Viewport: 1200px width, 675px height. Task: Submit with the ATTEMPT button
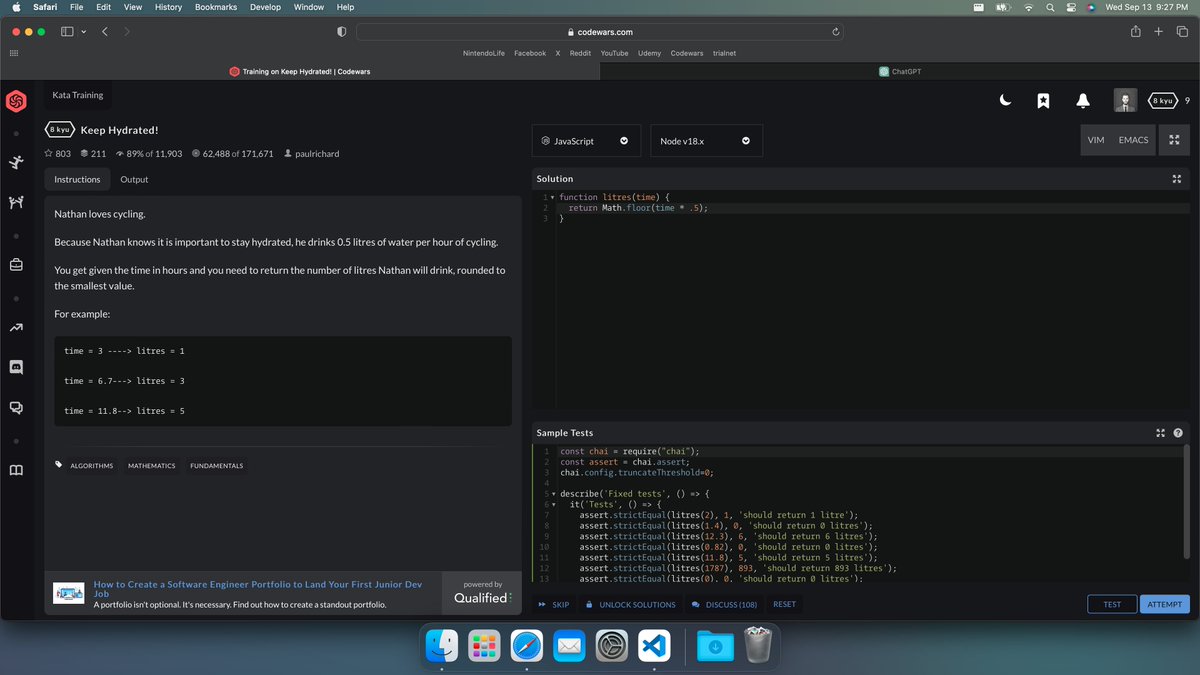[x=1164, y=604]
